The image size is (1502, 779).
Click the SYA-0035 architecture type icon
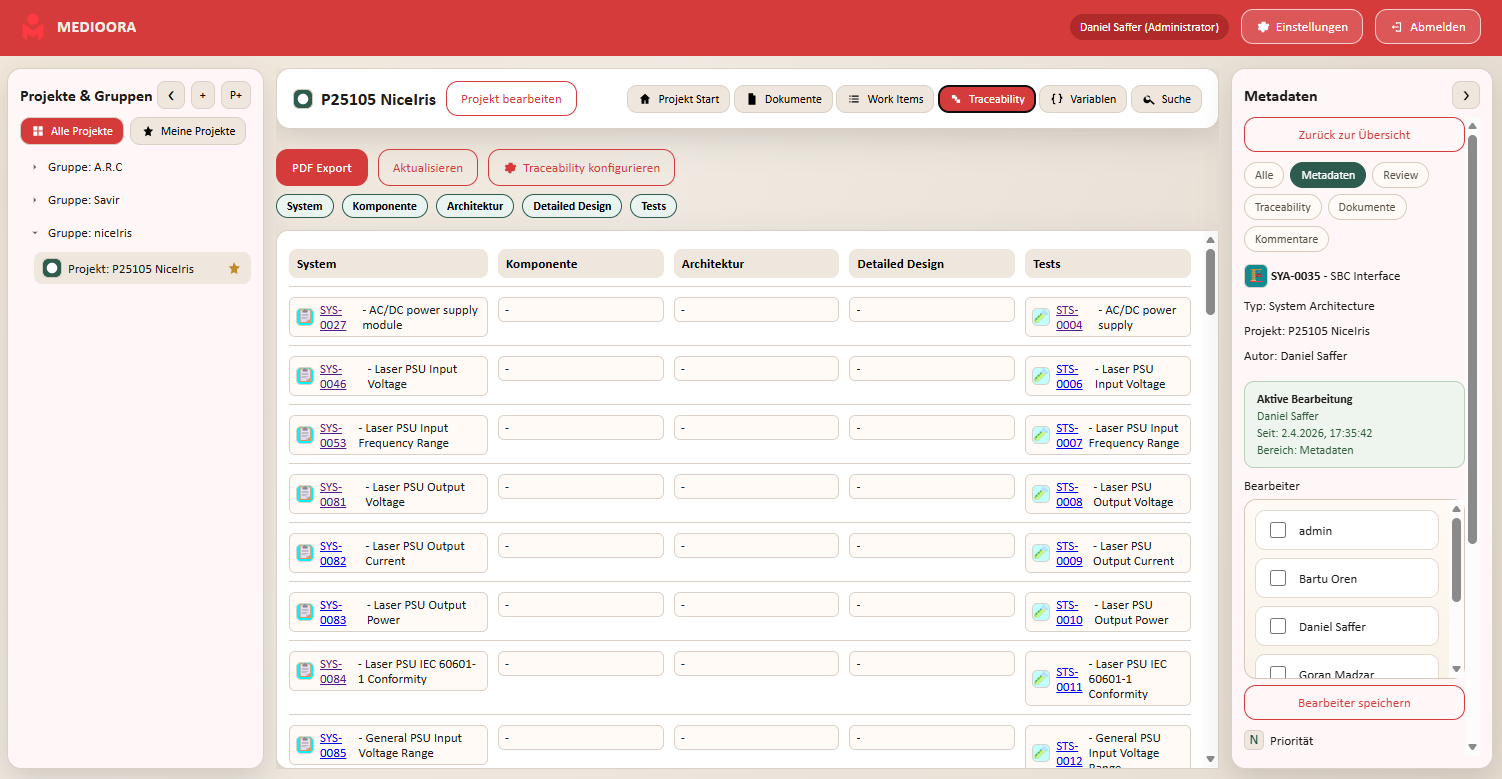(1255, 276)
